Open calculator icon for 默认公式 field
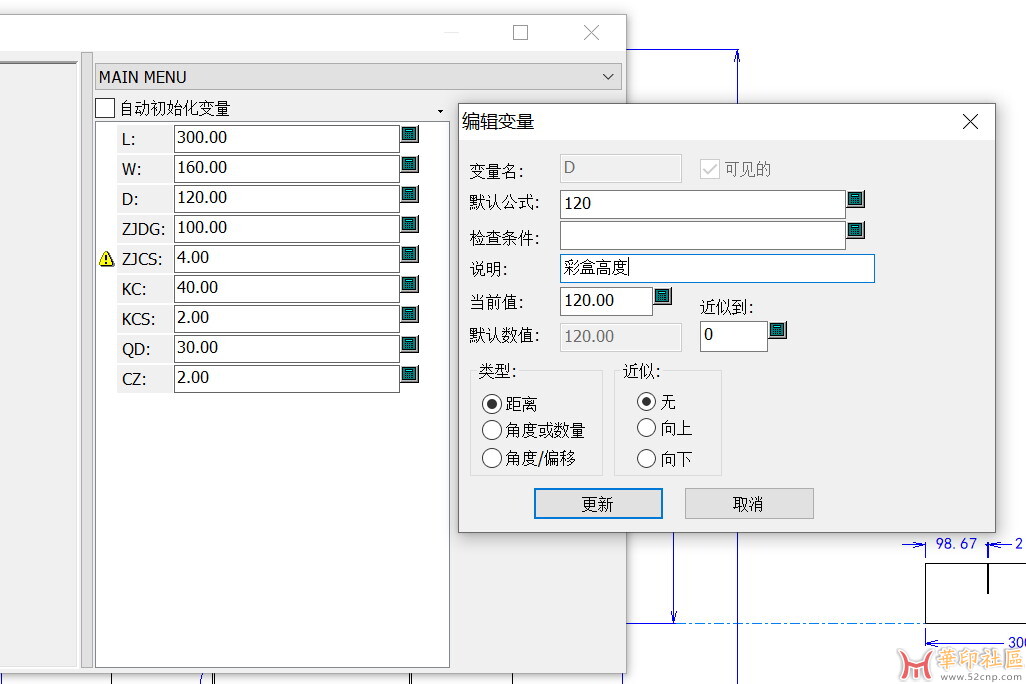This screenshot has width=1026, height=684. tap(855, 200)
